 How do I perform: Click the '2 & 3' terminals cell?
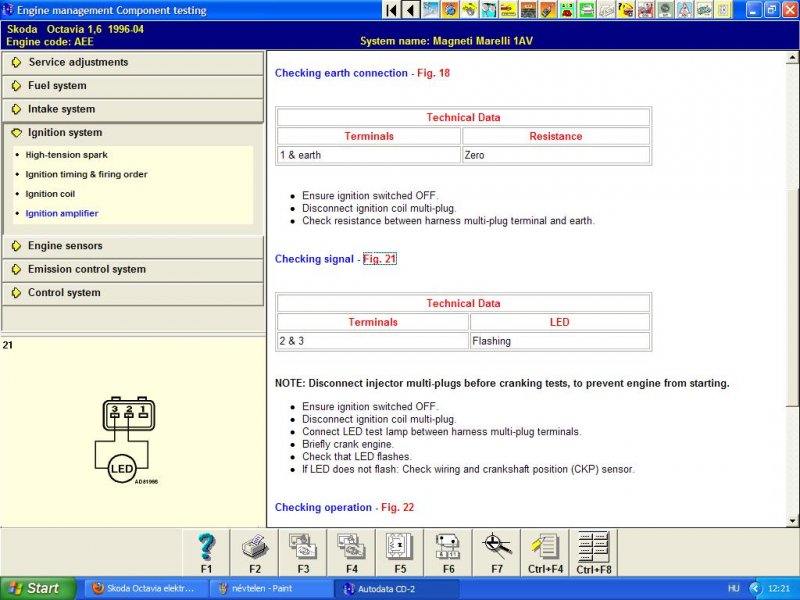(x=372, y=341)
